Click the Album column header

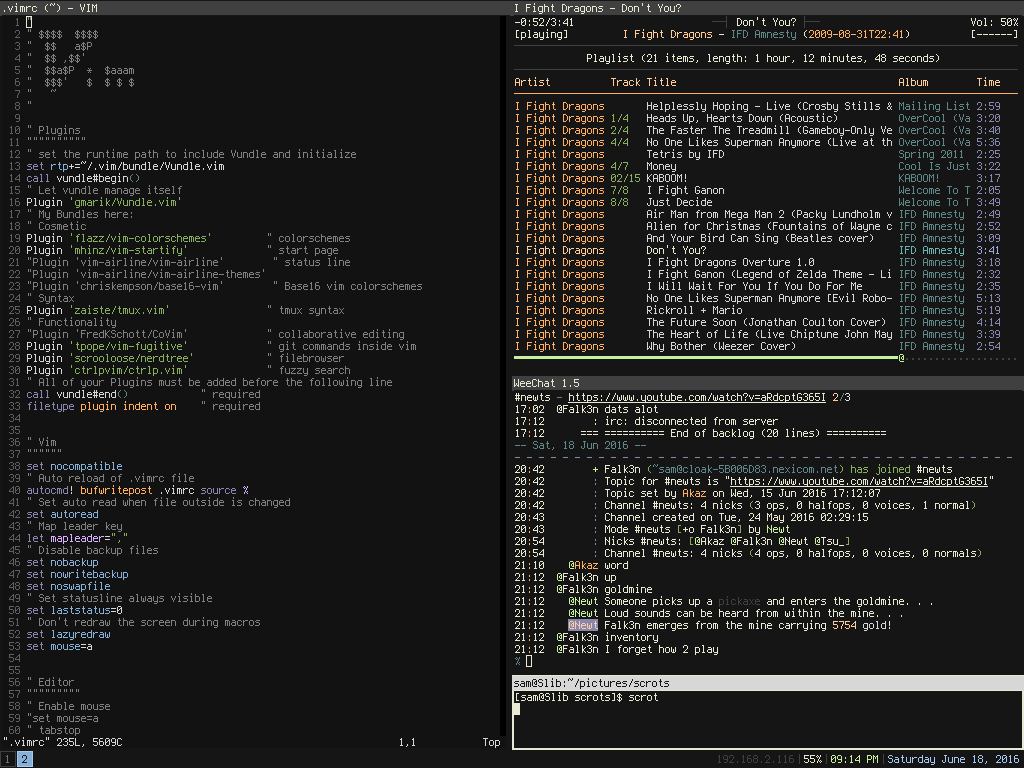pos(913,82)
